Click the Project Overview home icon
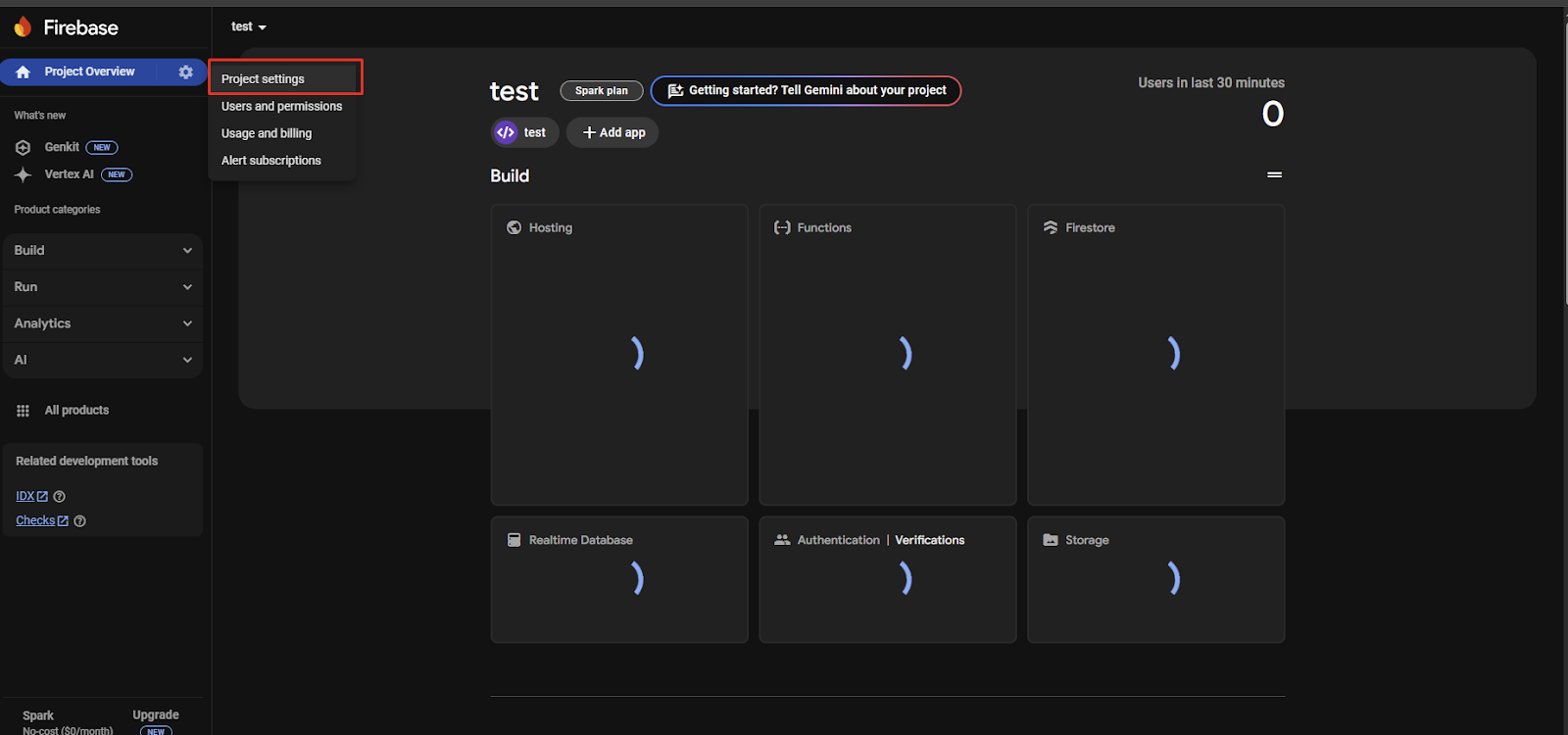Viewport: 1568px width, 735px height. click(x=23, y=72)
